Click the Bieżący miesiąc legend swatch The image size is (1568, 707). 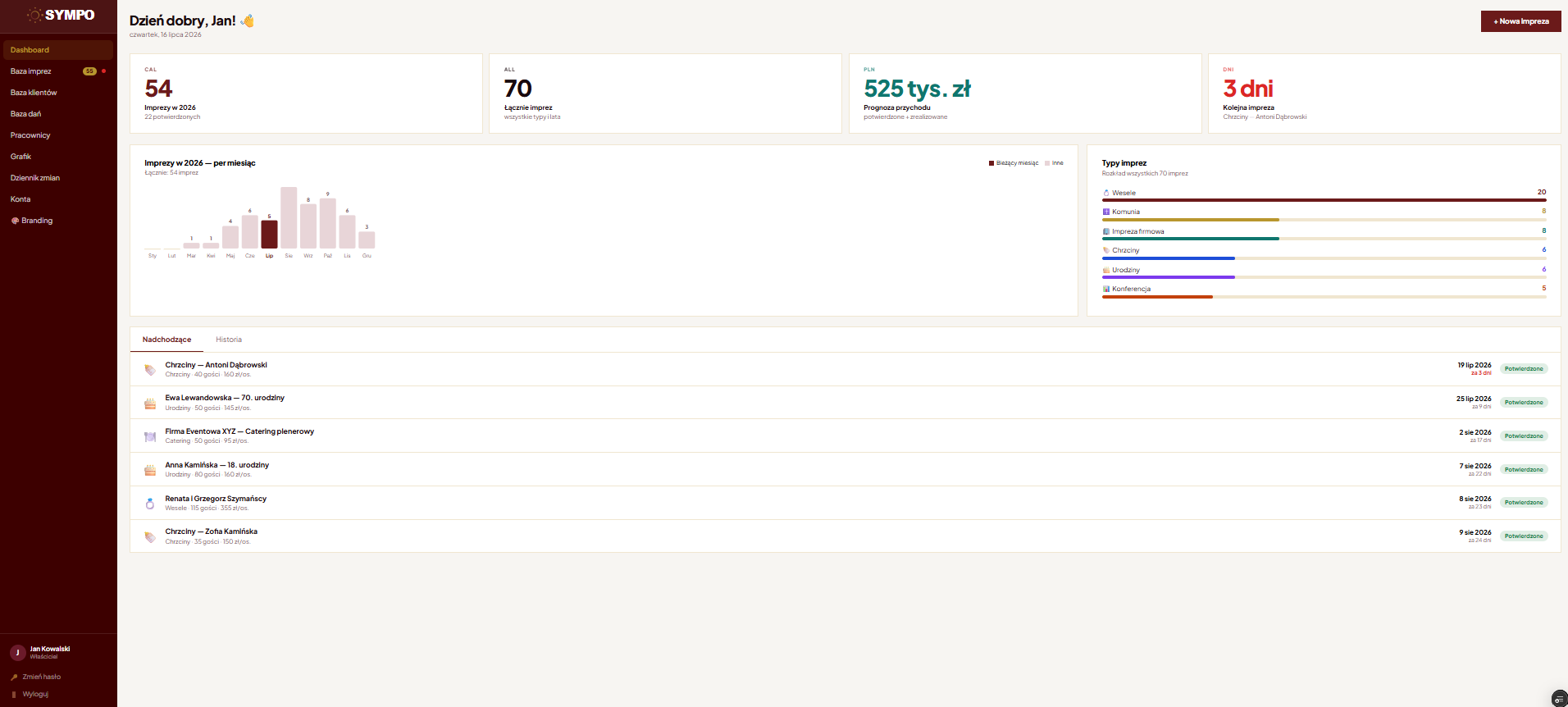pos(991,163)
